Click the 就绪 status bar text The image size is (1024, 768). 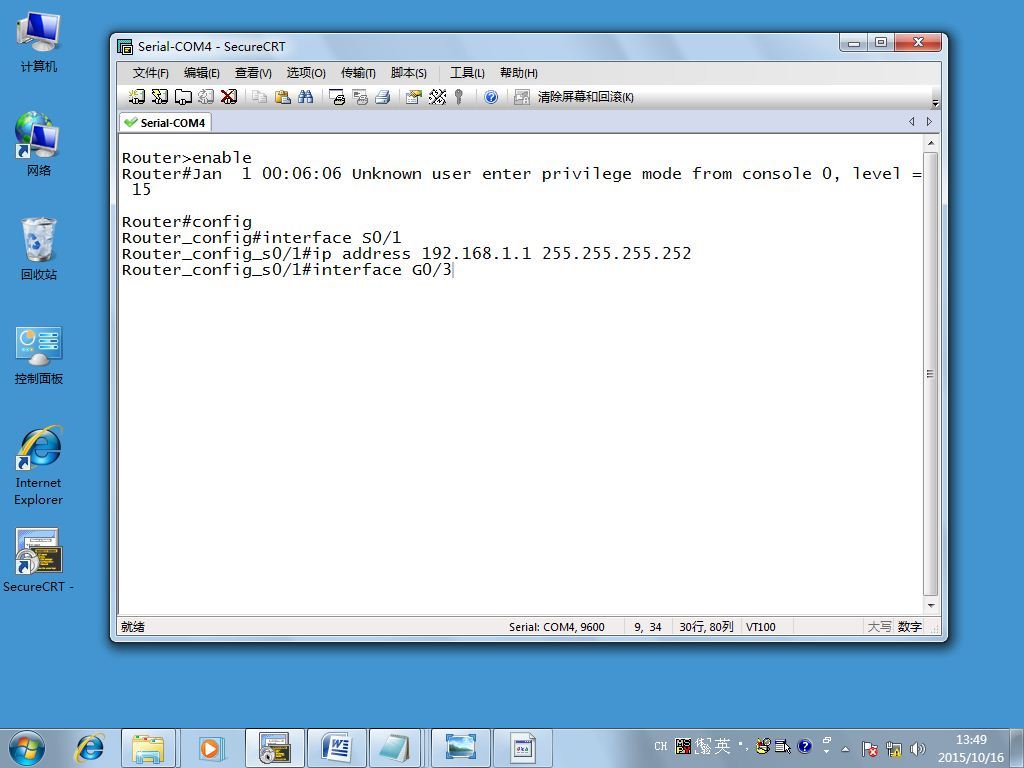[x=133, y=627]
